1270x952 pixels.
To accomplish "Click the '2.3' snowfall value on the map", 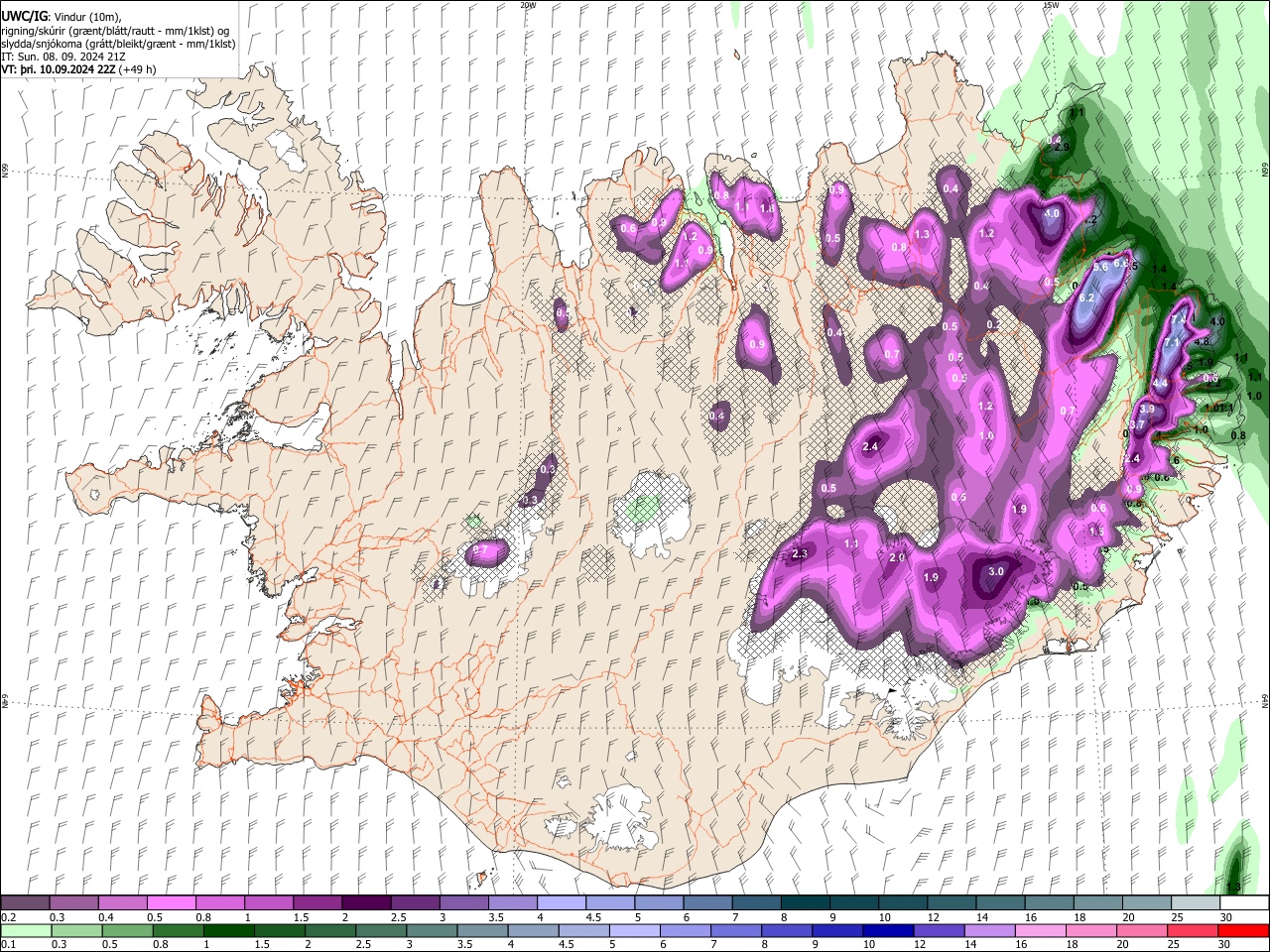I will pos(800,553).
